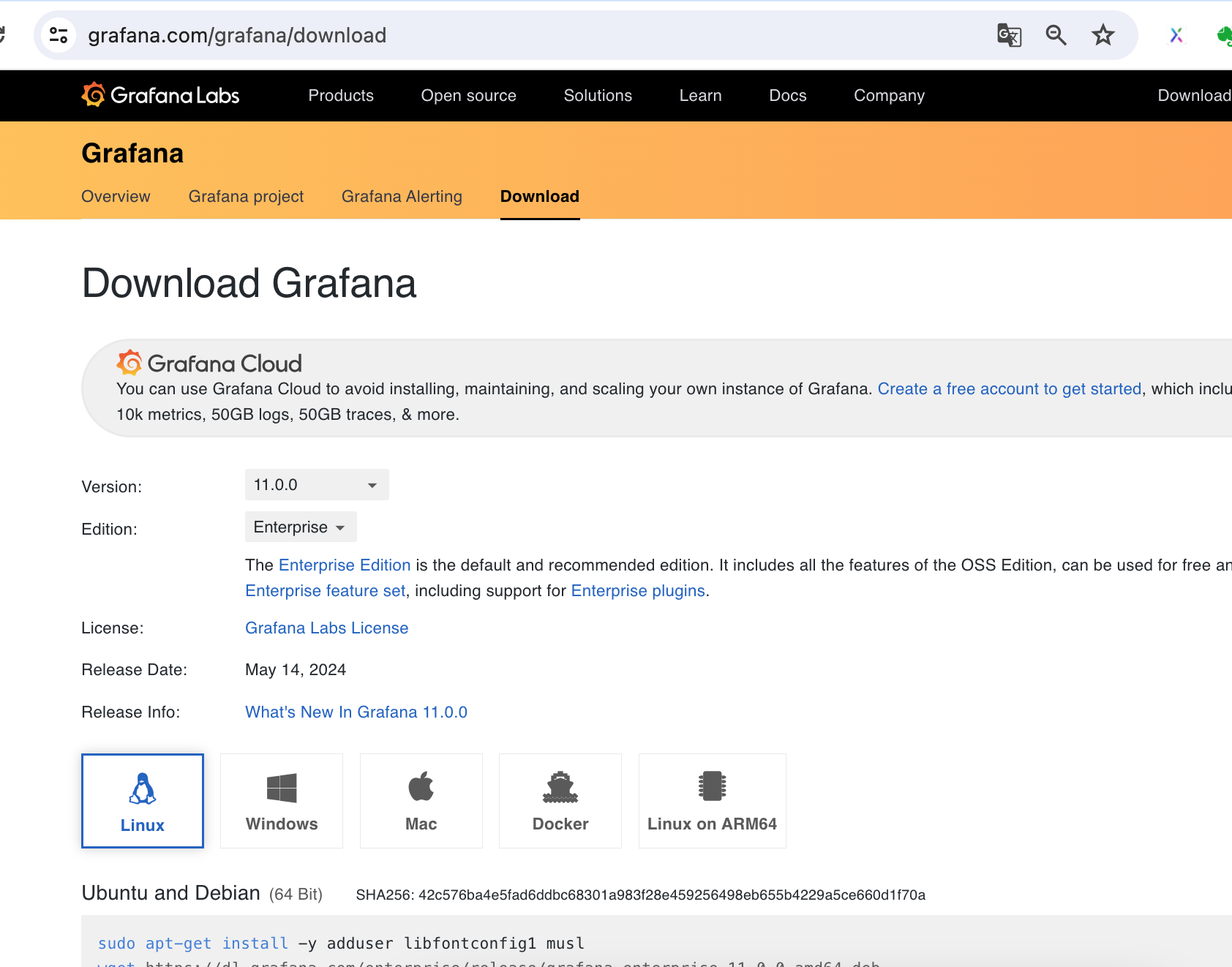Click the Grafana Labs logo
The height and width of the screenshot is (967, 1232).
coord(160,95)
